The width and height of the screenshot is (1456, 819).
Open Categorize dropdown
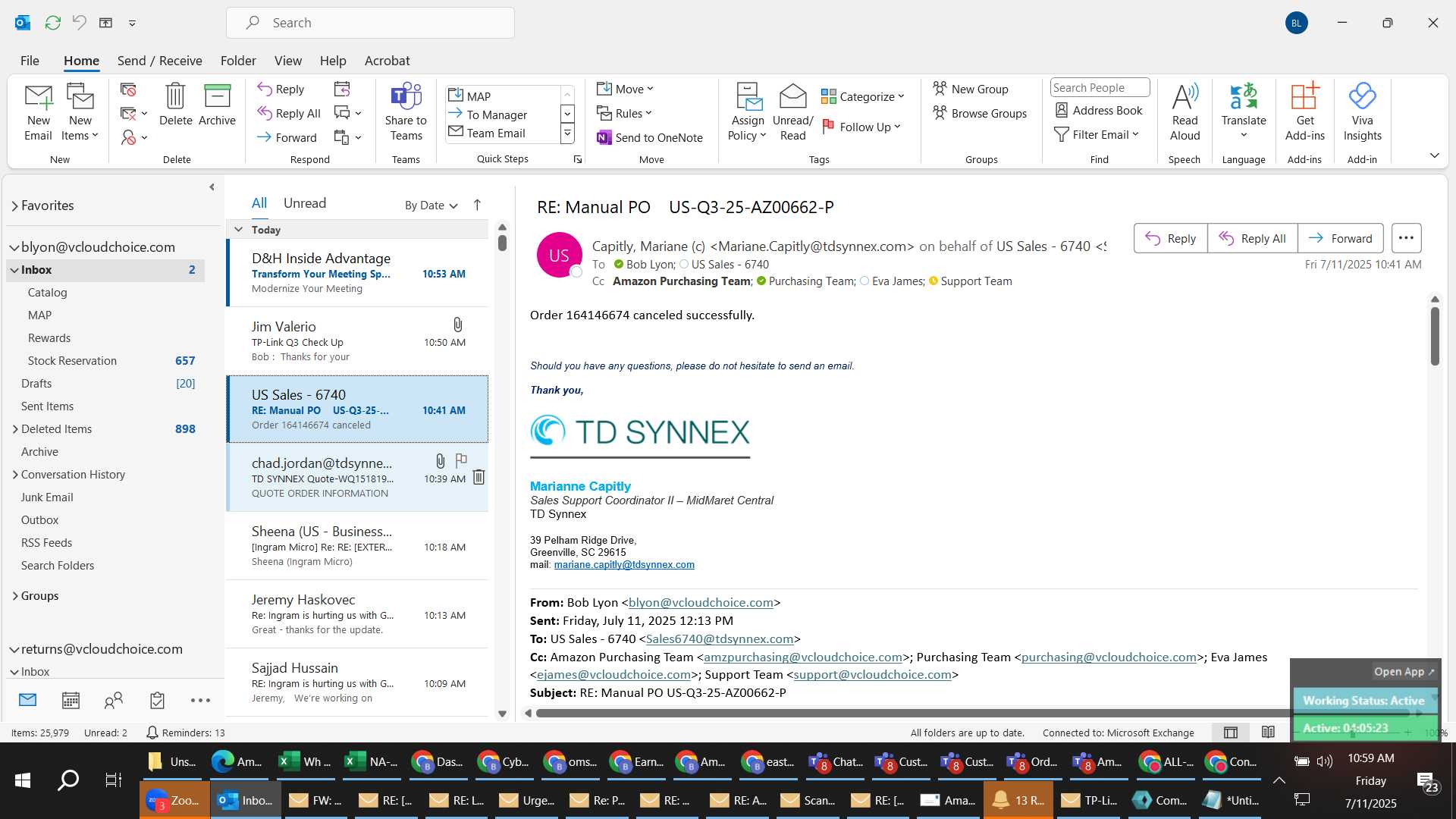tap(863, 96)
